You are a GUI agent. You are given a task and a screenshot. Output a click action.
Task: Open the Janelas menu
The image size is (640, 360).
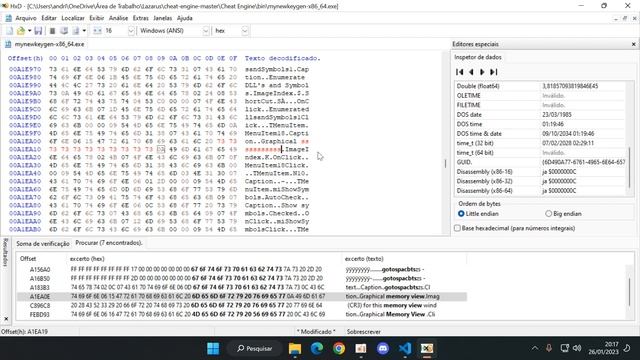[162, 18]
